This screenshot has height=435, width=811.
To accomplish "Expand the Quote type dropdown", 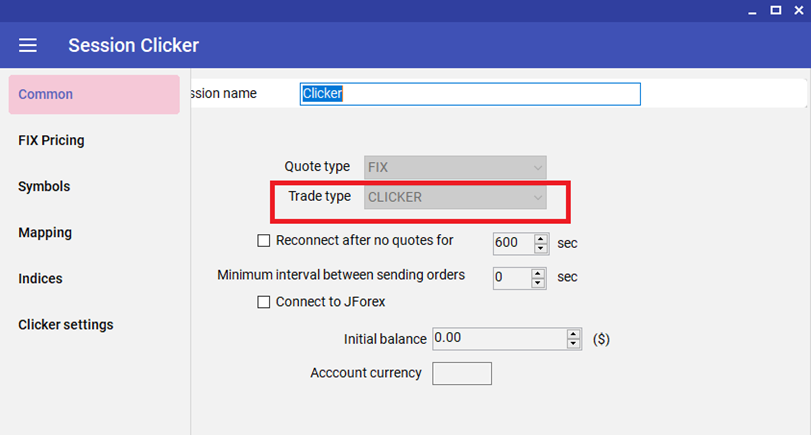I will (455, 168).
